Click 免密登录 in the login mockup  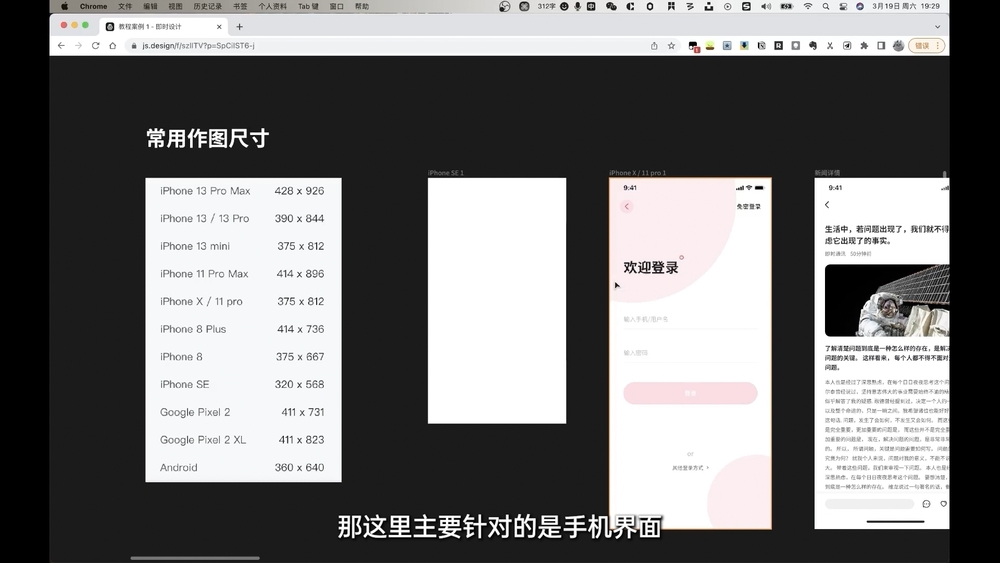coord(749,207)
